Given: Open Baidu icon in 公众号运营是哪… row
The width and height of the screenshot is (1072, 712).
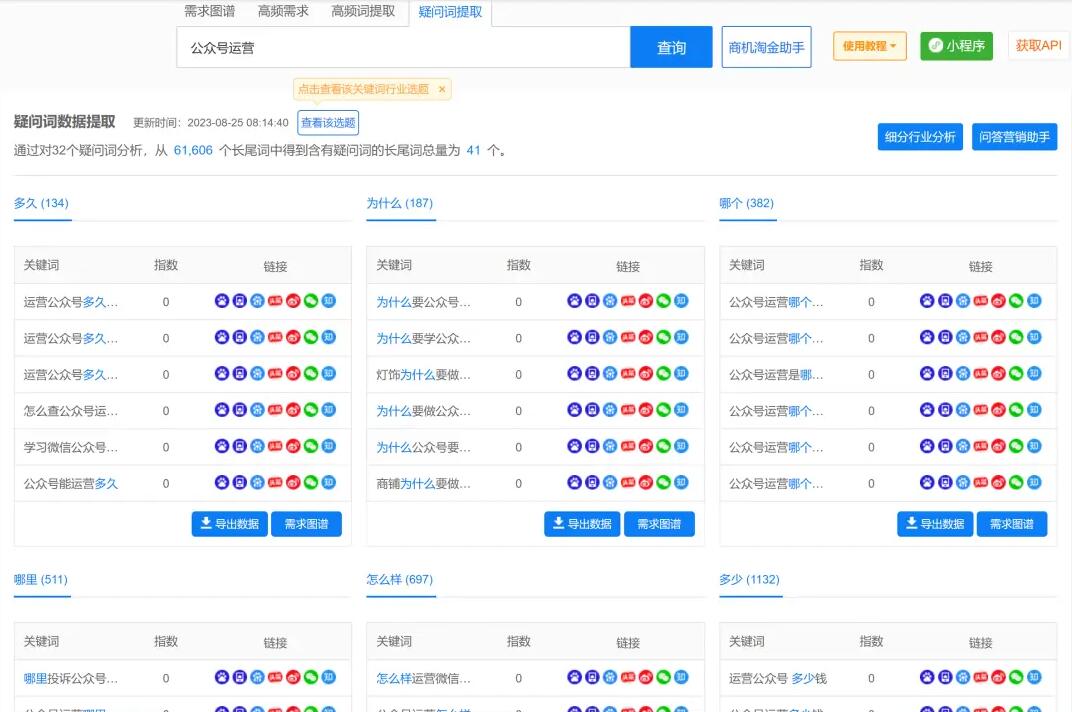Looking at the screenshot, I should pos(927,373).
